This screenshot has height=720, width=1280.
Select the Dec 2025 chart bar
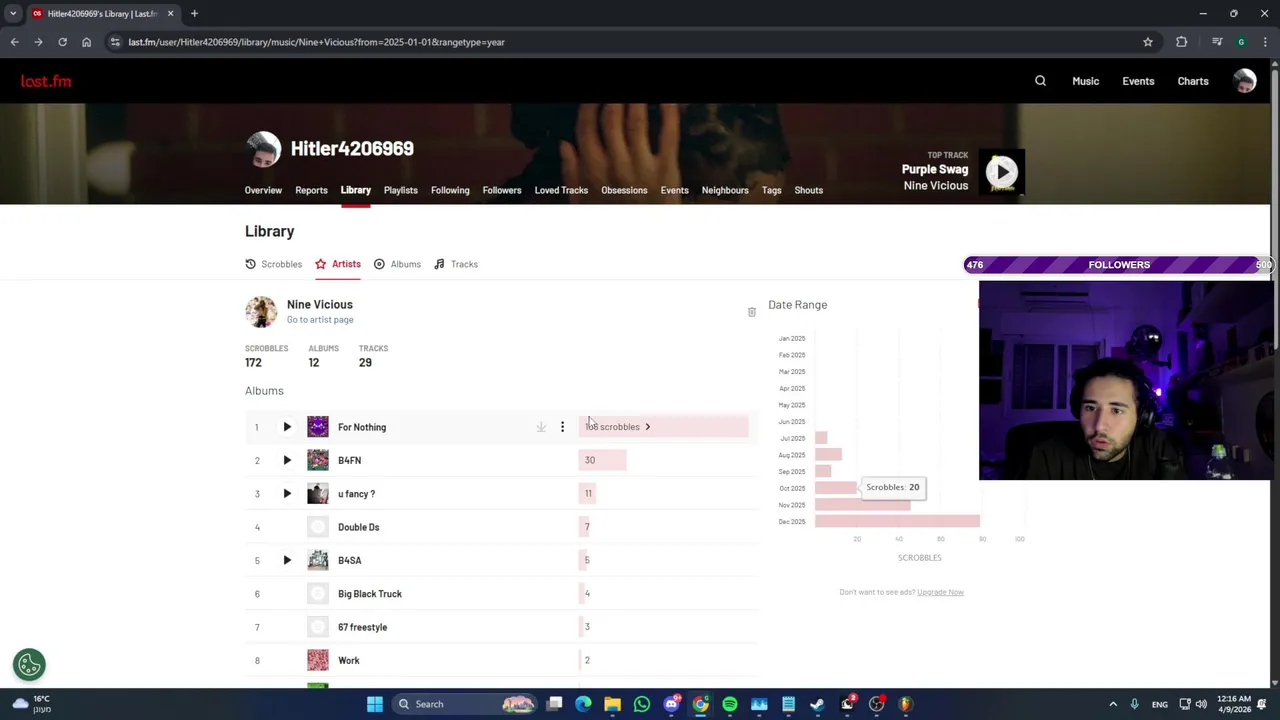897,521
